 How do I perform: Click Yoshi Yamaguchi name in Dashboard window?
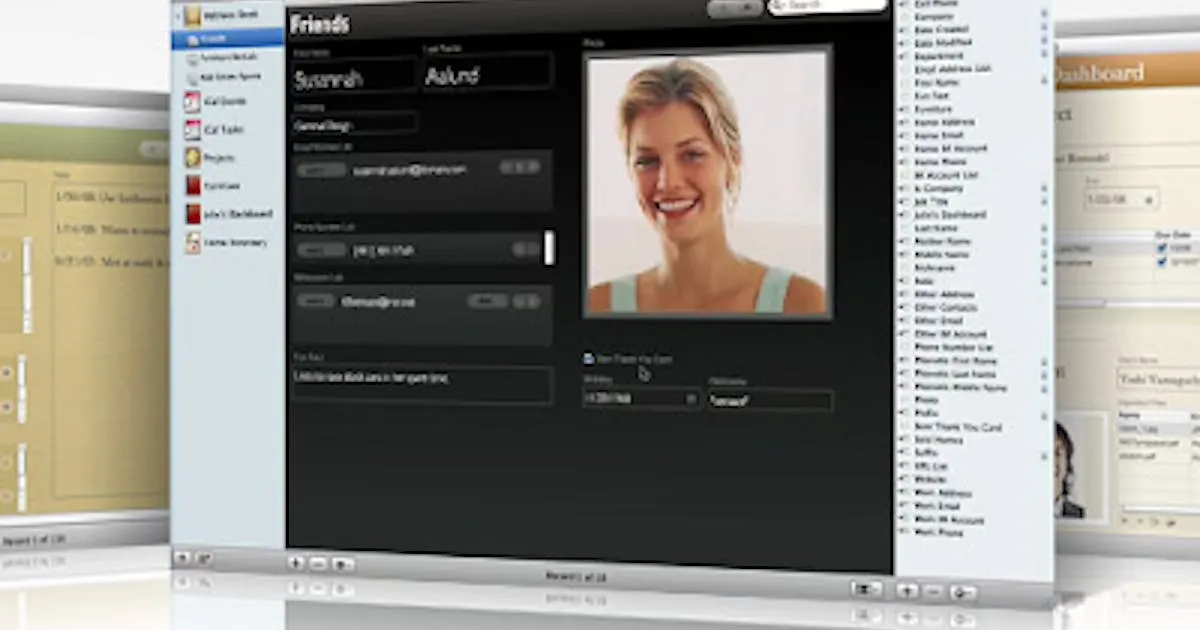1158,381
